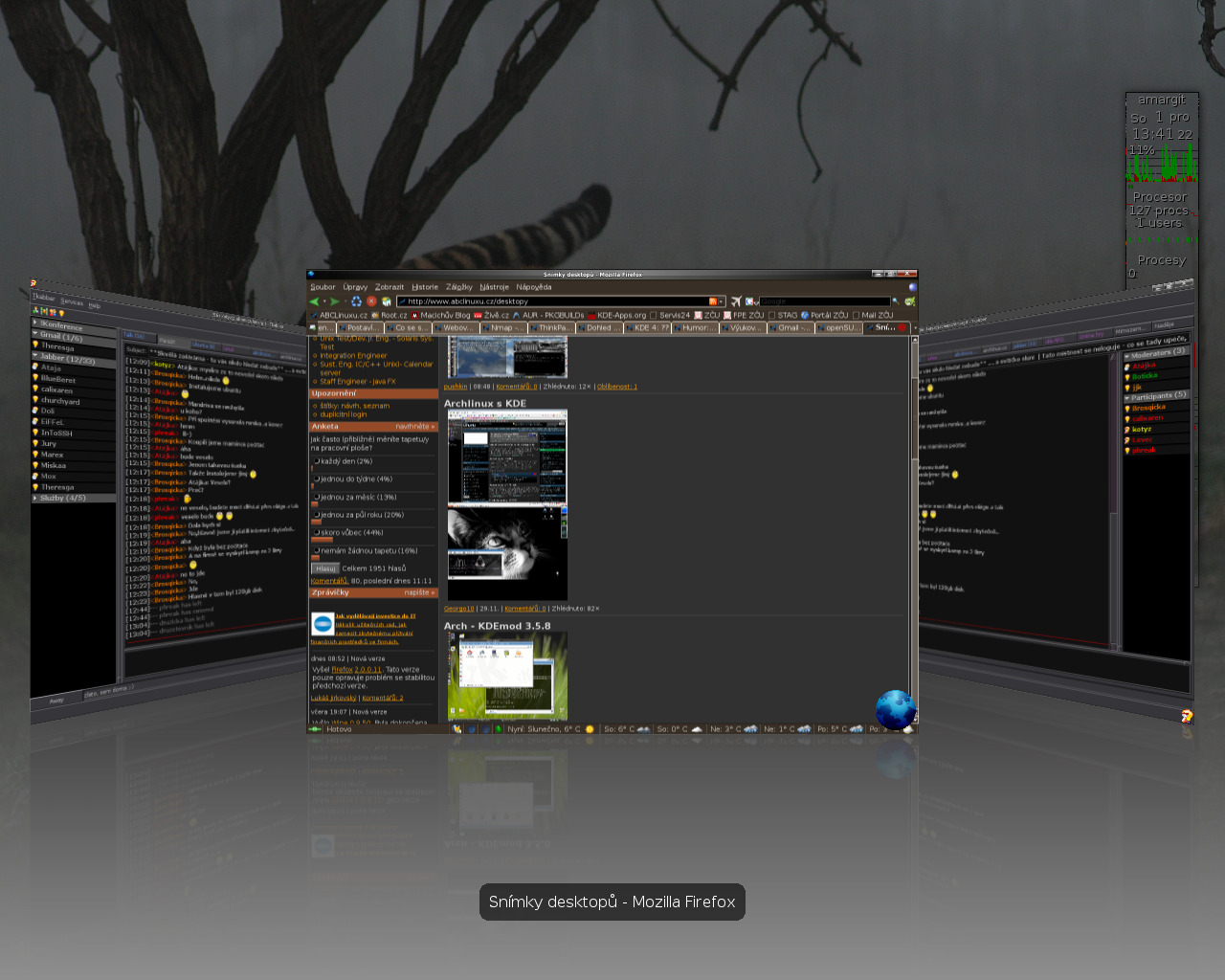Switch to the openSU... tab
The height and width of the screenshot is (980, 1225).
[839, 327]
